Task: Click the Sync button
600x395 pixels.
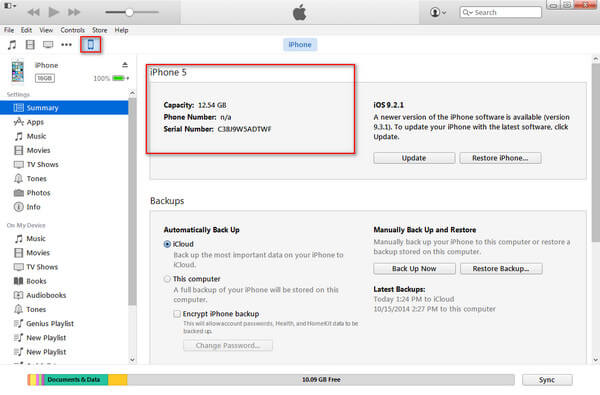Action: pyautogui.click(x=547, y=380)
